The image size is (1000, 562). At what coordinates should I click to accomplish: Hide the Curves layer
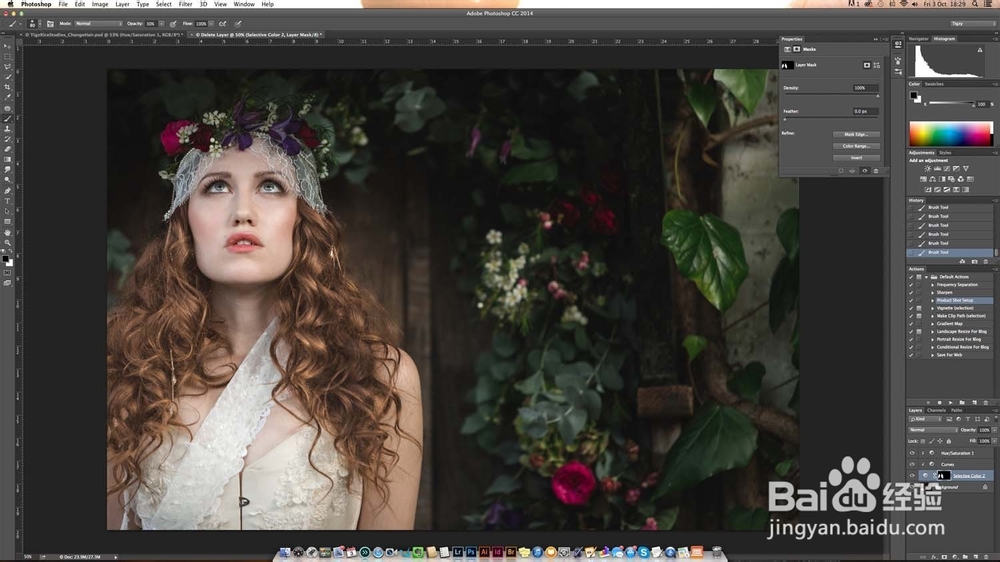(912, 464)
